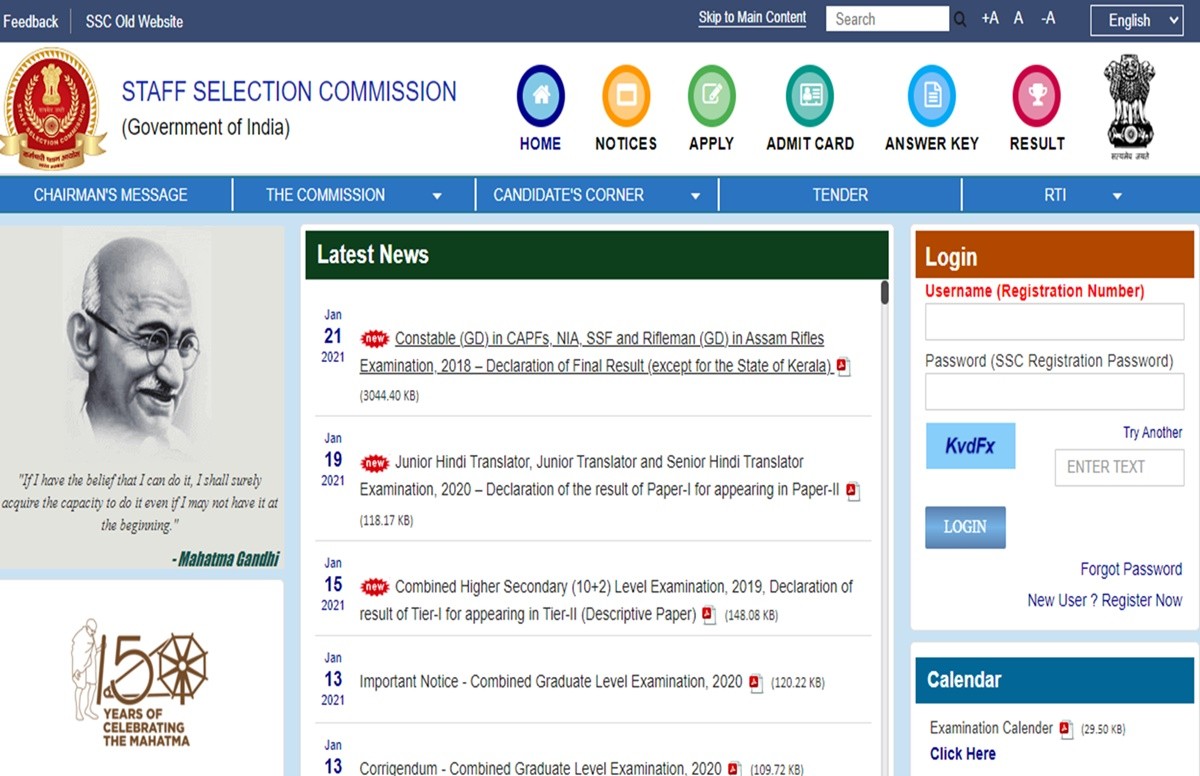Expand Candidate's Corner menu
This screenshot has height=776, width=1200.
tap(596, 195)
